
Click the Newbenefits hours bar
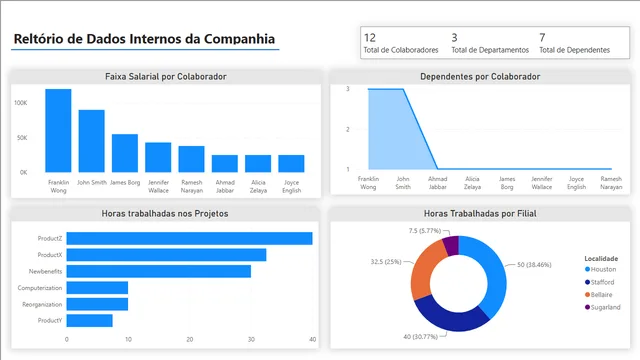(159, 271)
